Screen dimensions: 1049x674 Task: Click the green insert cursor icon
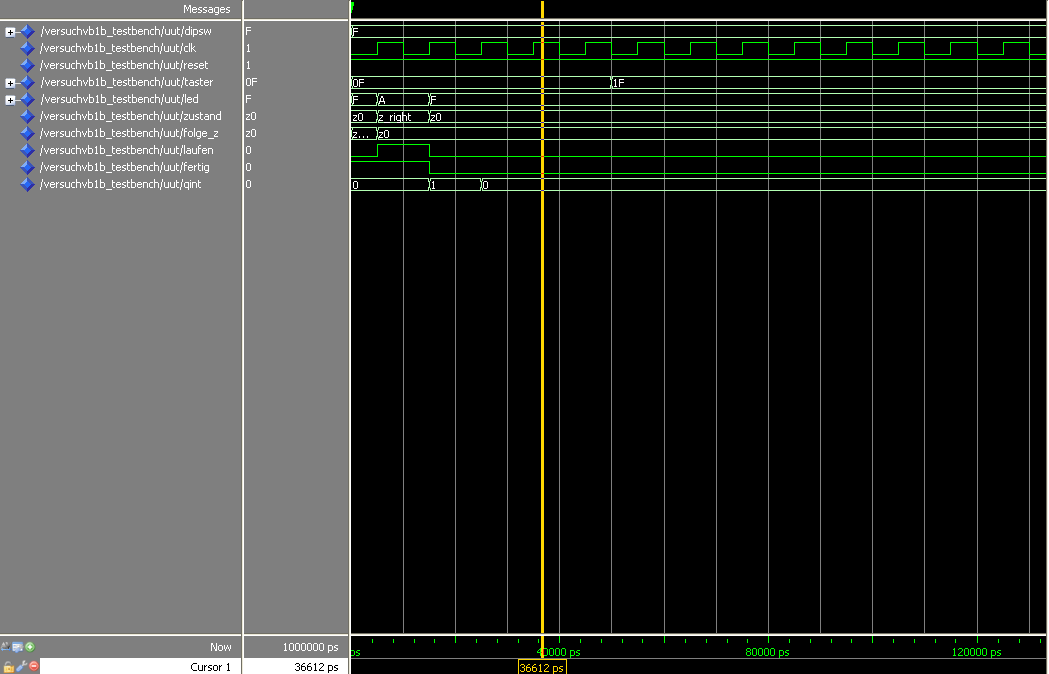click(29, 647)
